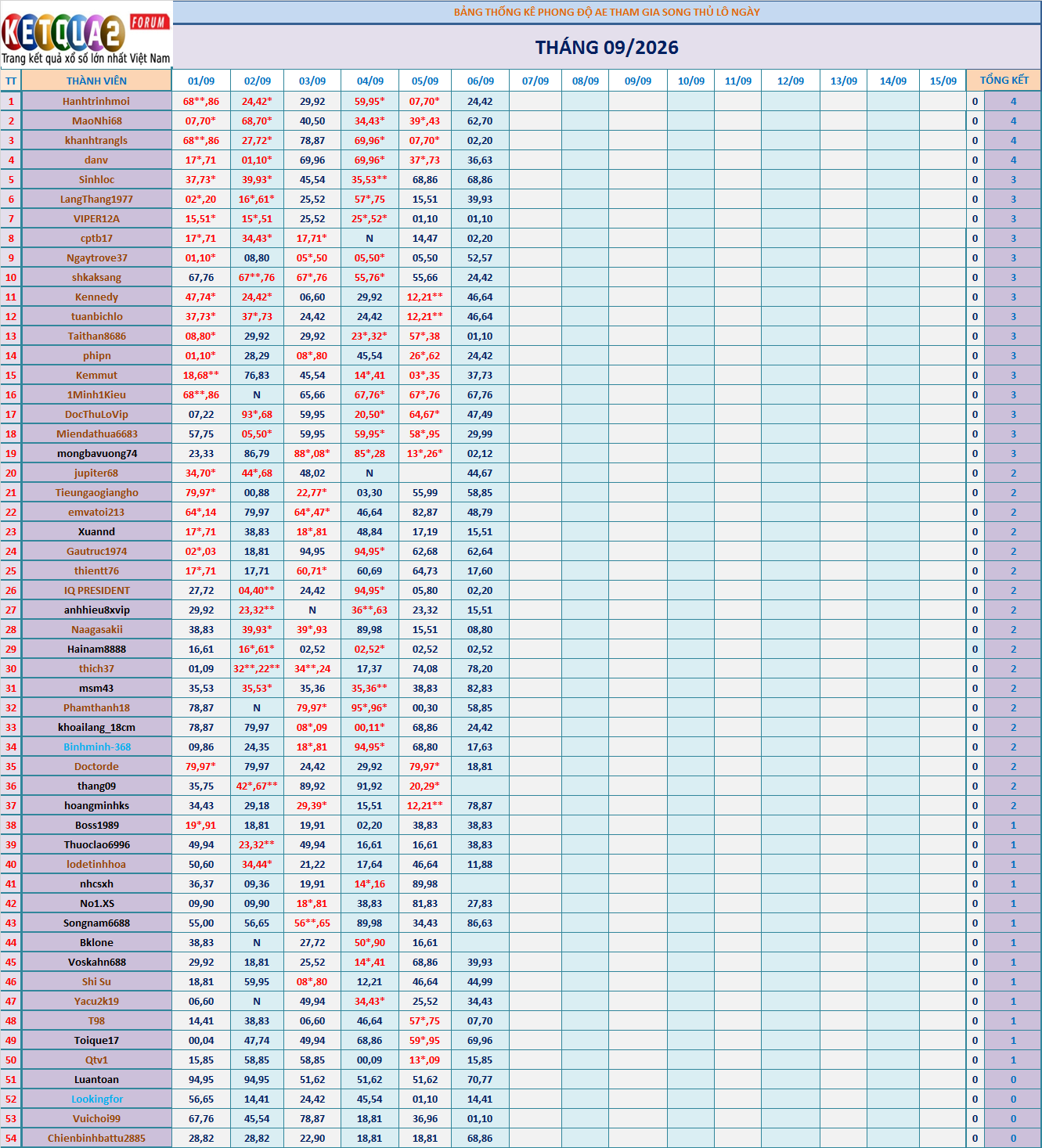
Task: Select the Boss1989 member name
Action: point(96,825)
